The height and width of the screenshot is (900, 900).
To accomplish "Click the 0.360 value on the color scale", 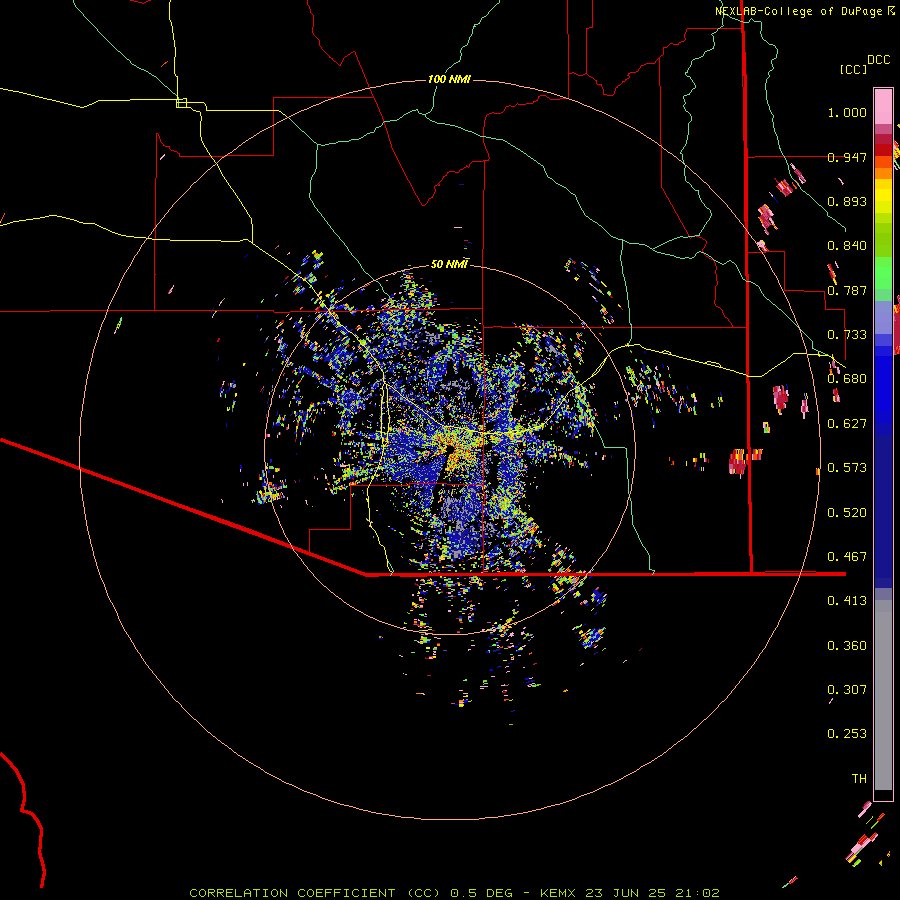I will 847,646.
